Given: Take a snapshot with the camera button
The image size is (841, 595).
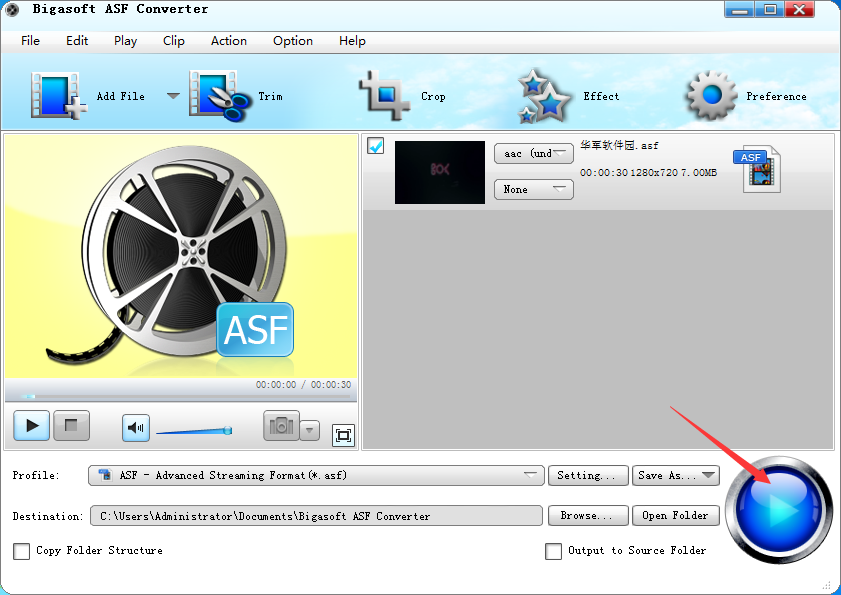Looking at the screenshot, I should (281, 426).
